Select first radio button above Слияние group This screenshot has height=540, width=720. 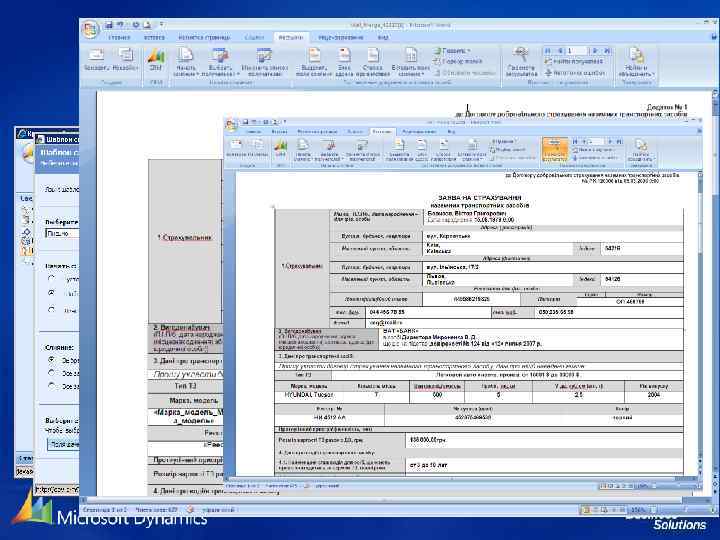pos(52,278)
